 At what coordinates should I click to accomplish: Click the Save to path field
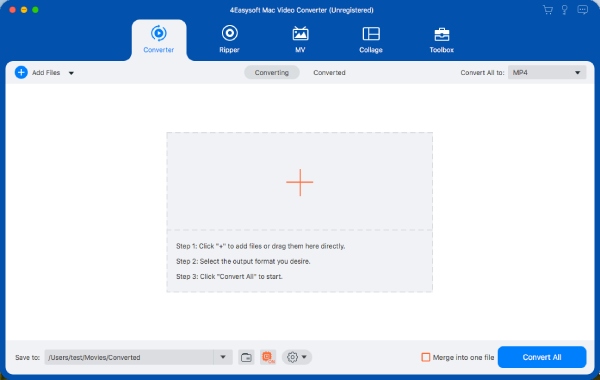click(129, 357)
